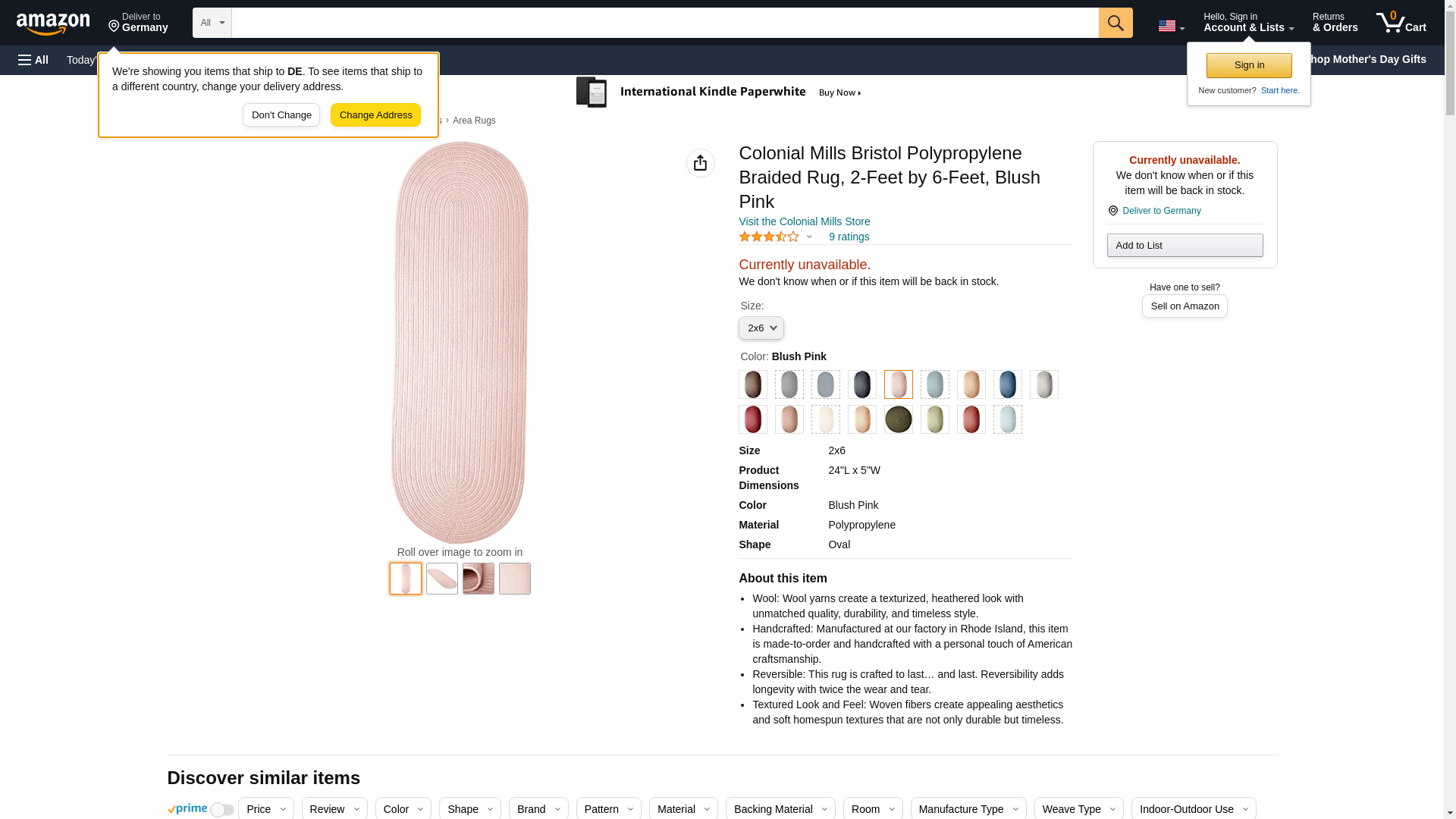The image size is (1456, 819).
Task: Select the dark green color swatch
Action: [898, 419]
